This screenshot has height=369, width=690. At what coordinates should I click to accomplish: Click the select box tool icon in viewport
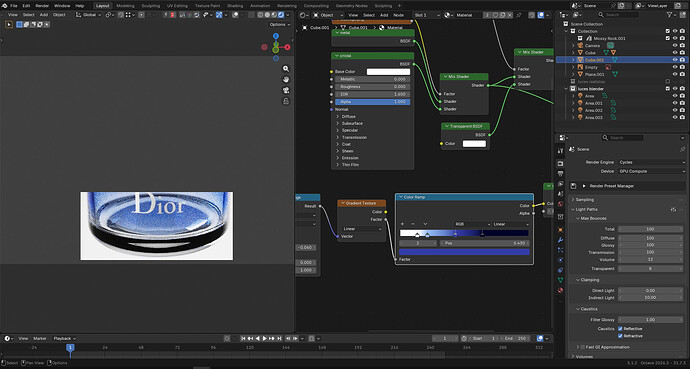click(x=9, y=24)
